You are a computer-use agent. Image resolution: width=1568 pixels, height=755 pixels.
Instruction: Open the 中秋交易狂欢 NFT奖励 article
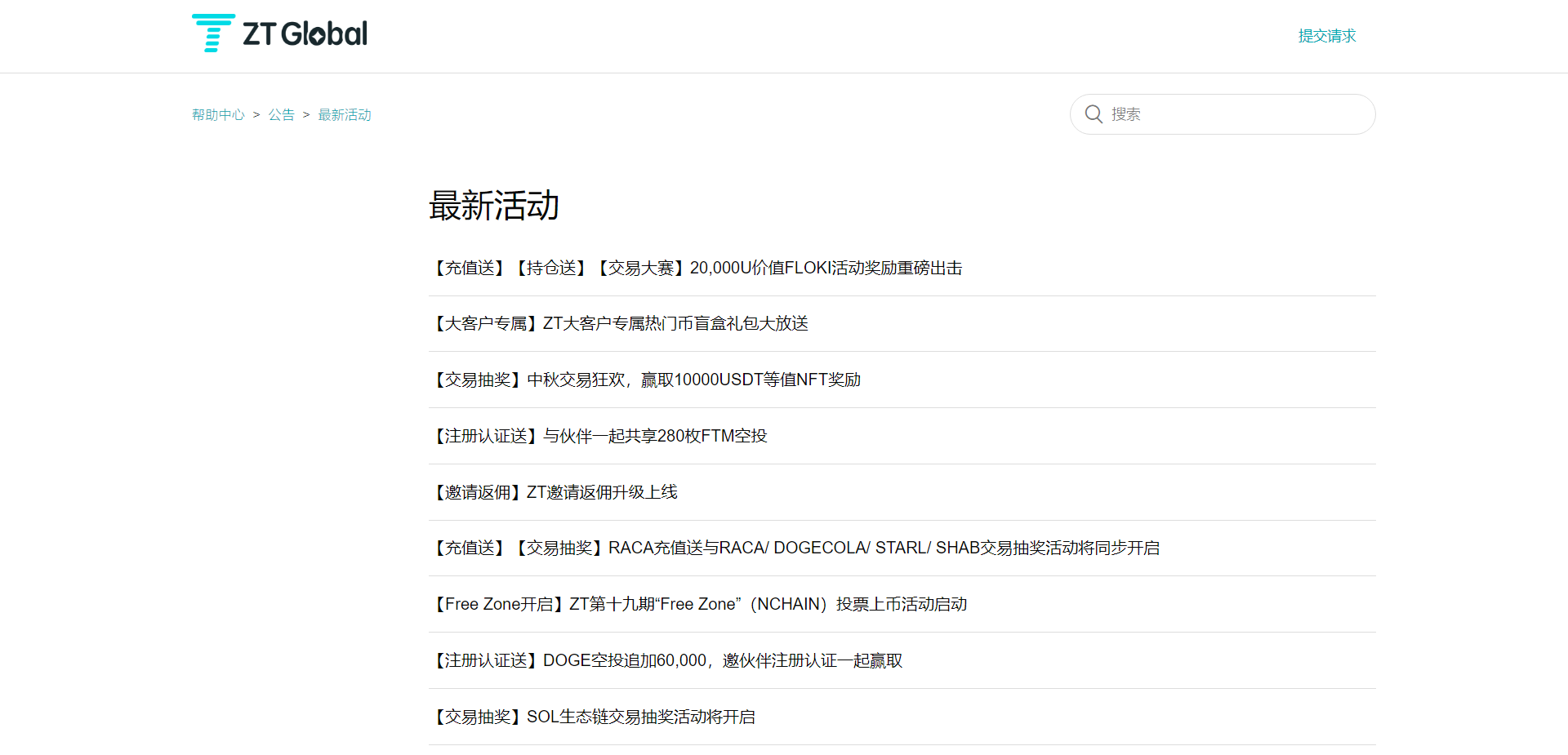click(x=645, y=380)
